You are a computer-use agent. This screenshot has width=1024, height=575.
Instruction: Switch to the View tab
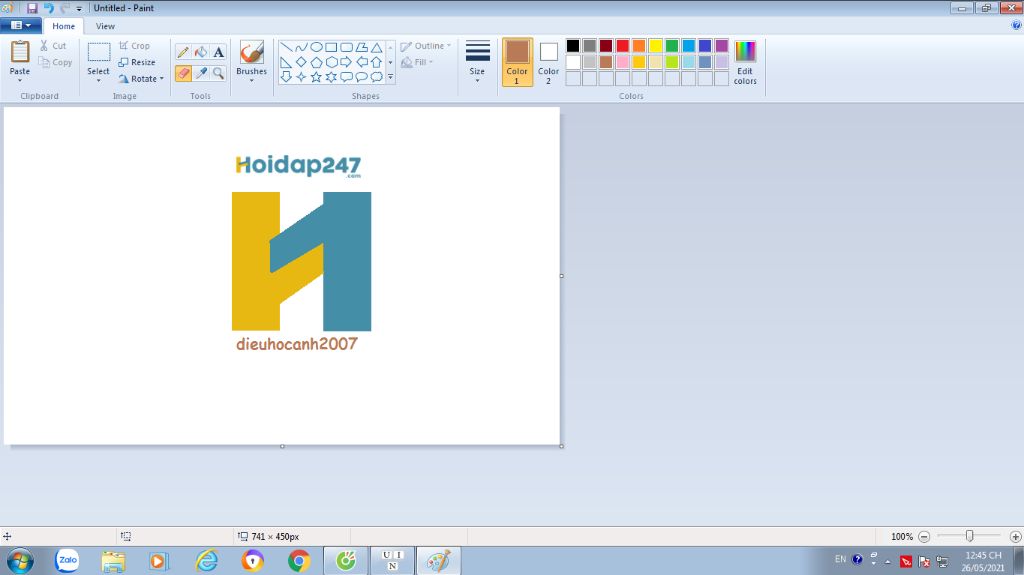click(105, 26)
